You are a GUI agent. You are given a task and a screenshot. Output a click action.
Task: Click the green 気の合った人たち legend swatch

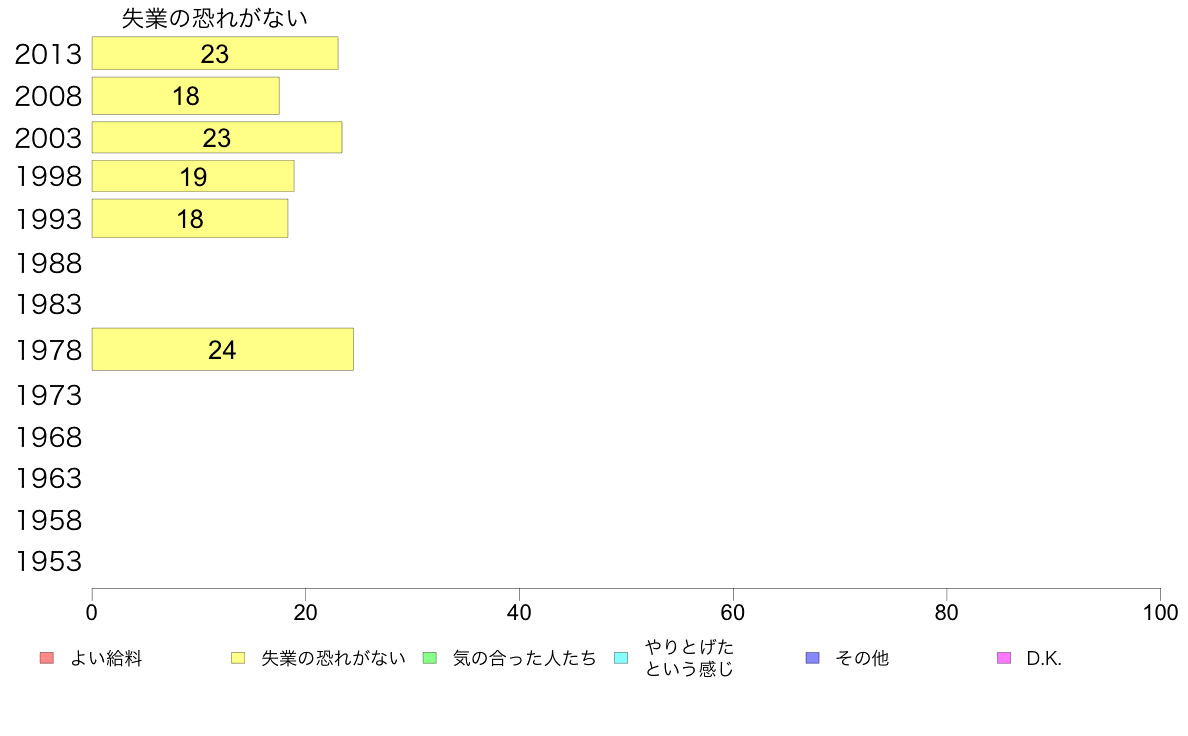pos(430,658)
